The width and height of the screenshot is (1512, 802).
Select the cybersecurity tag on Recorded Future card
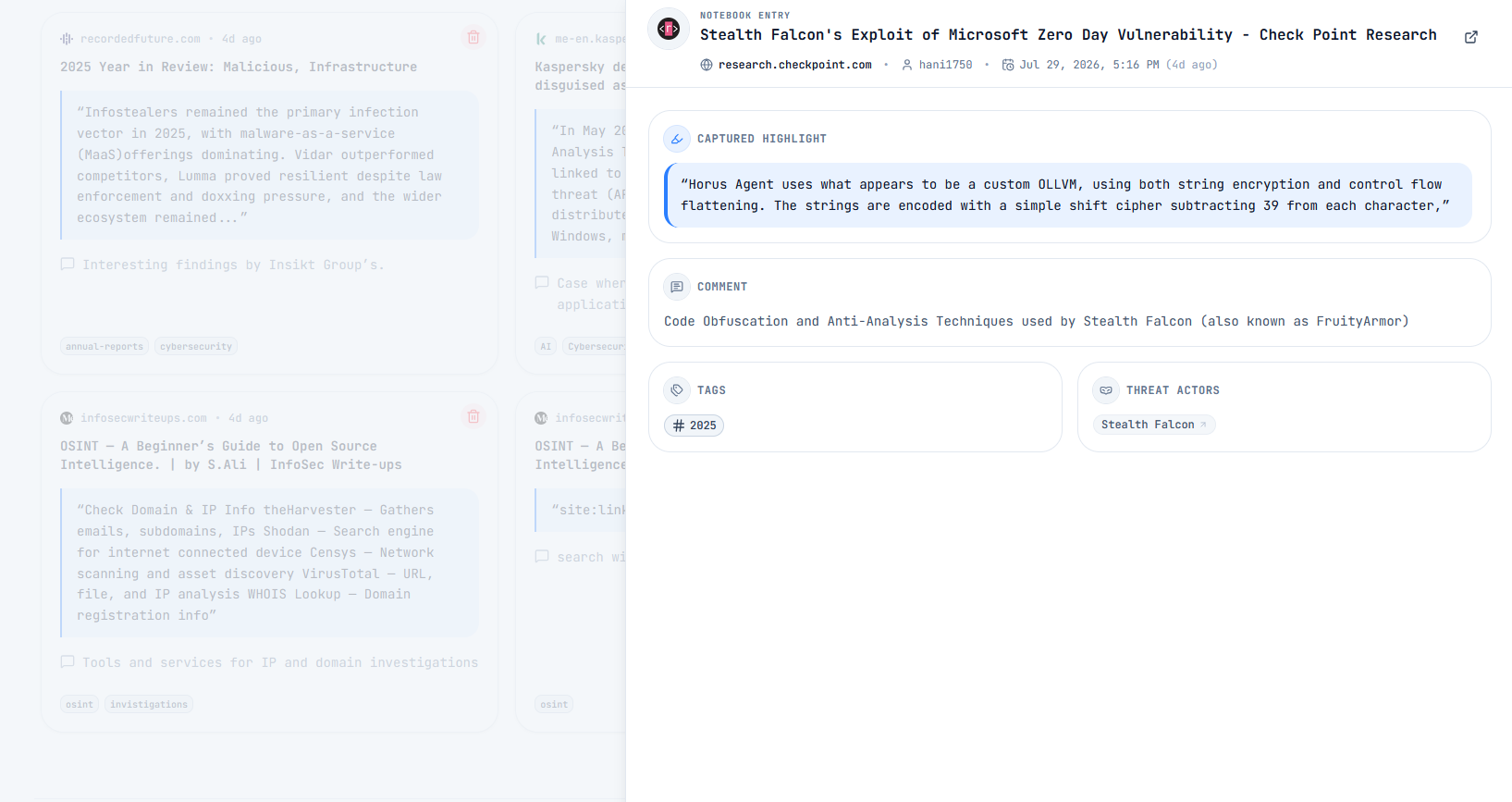click(x=196, y=347)
